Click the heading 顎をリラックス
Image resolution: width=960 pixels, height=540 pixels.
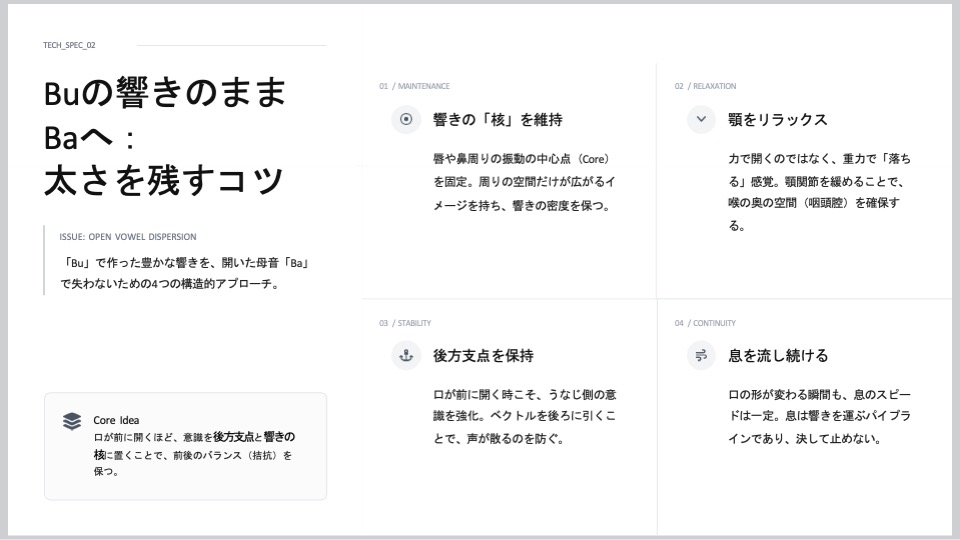(778, 120)
